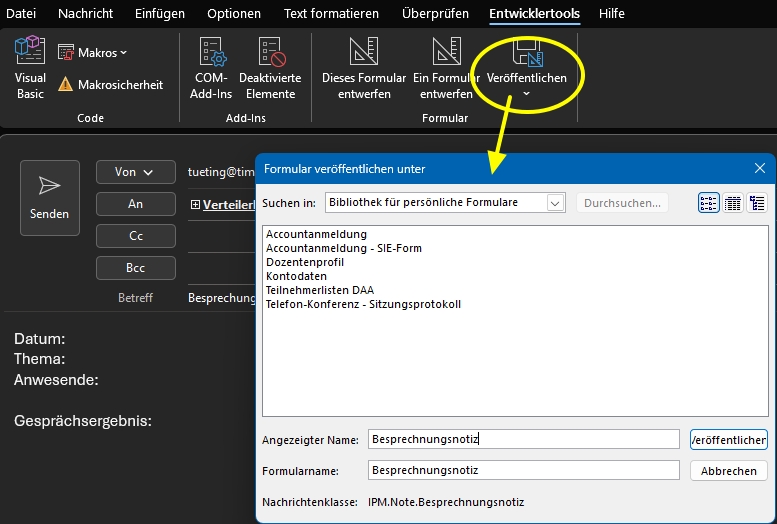
Task: Click the An recipients button
Action: click(135, 204)
